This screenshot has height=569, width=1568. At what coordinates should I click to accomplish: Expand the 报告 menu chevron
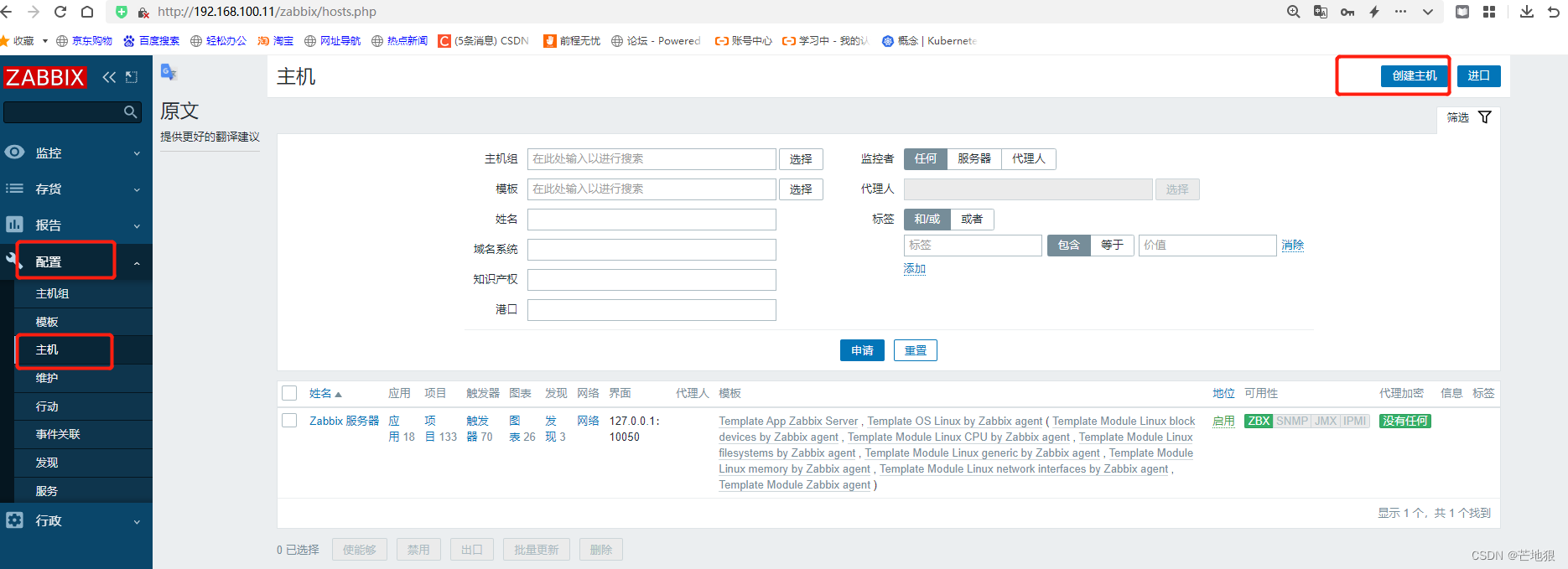tap(137, 225)
